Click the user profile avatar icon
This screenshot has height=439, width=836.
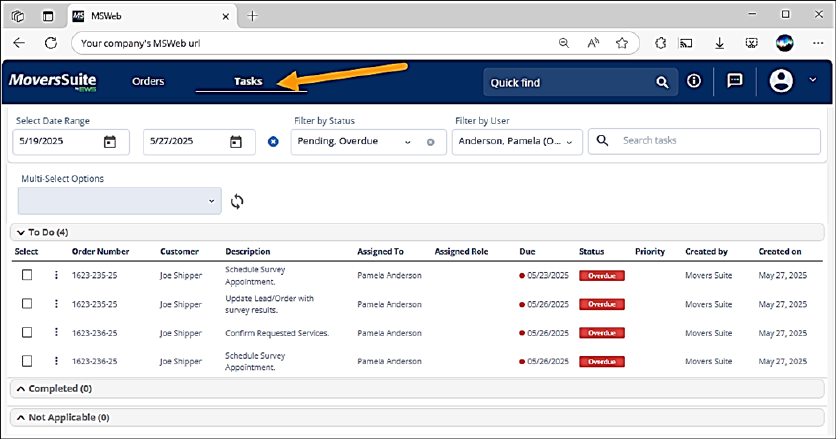(782, 82)
